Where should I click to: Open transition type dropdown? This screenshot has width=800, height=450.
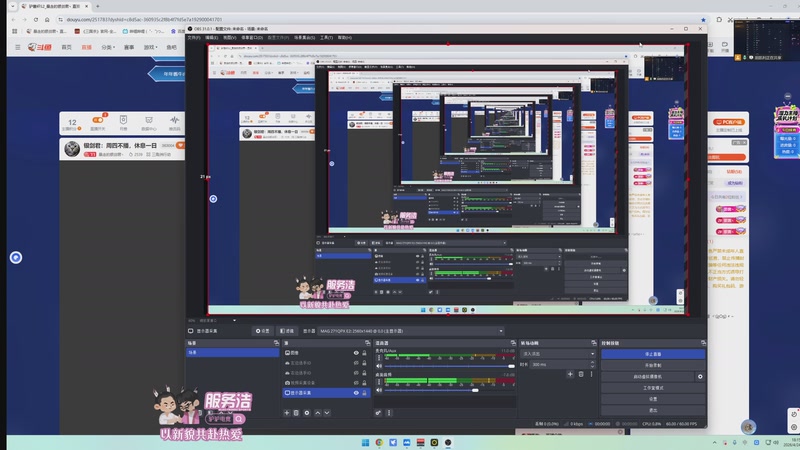pyautogui.click(x=558, y=354)
